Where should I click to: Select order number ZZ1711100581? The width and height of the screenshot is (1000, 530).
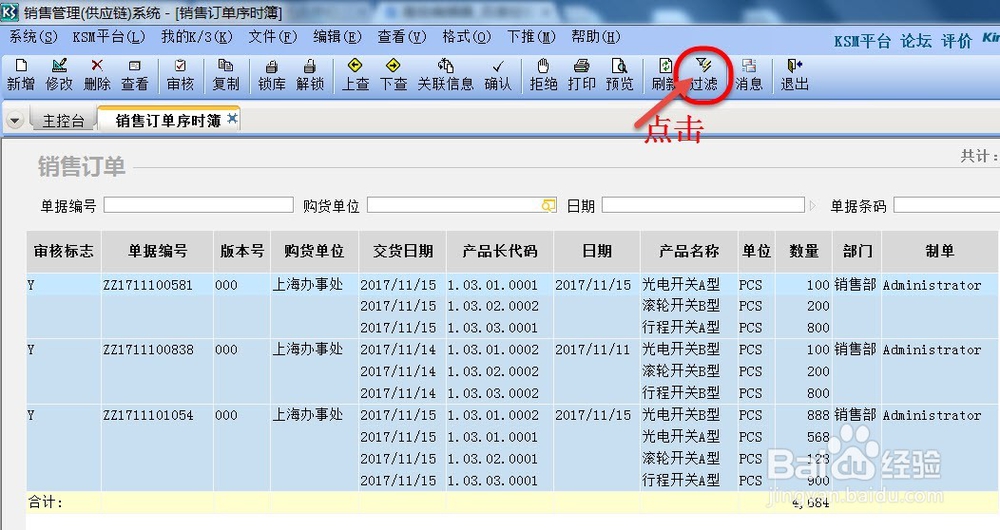point(148,285)
